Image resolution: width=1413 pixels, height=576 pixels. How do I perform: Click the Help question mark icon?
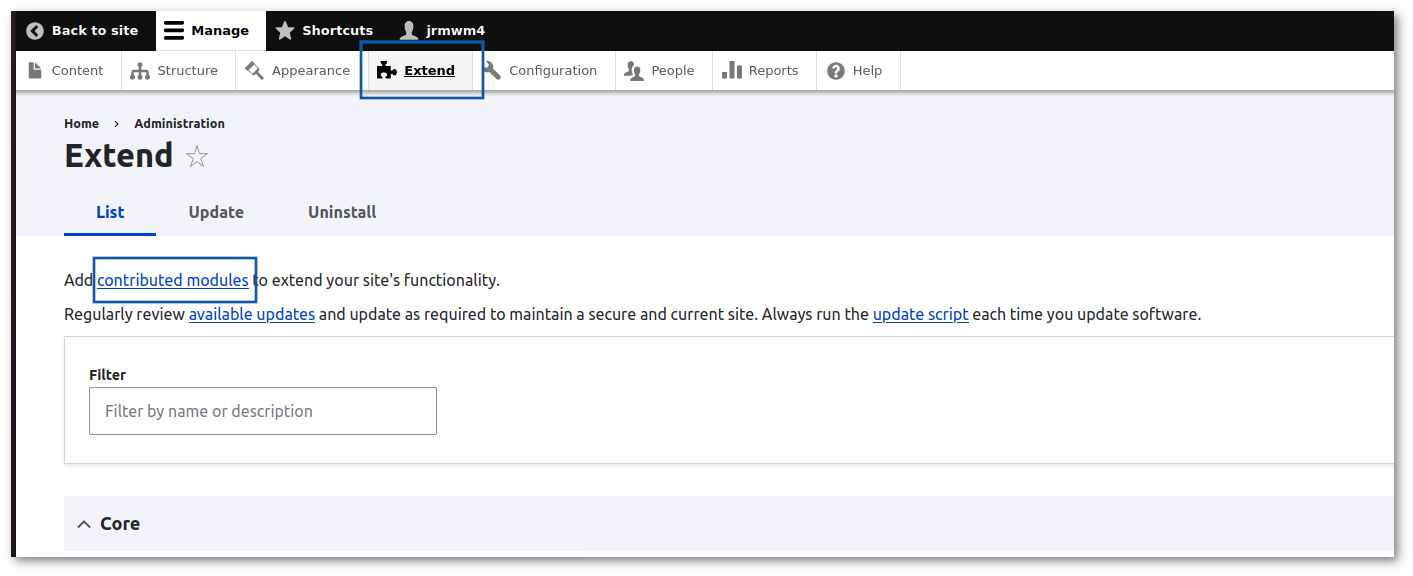[x=835, y=71]
